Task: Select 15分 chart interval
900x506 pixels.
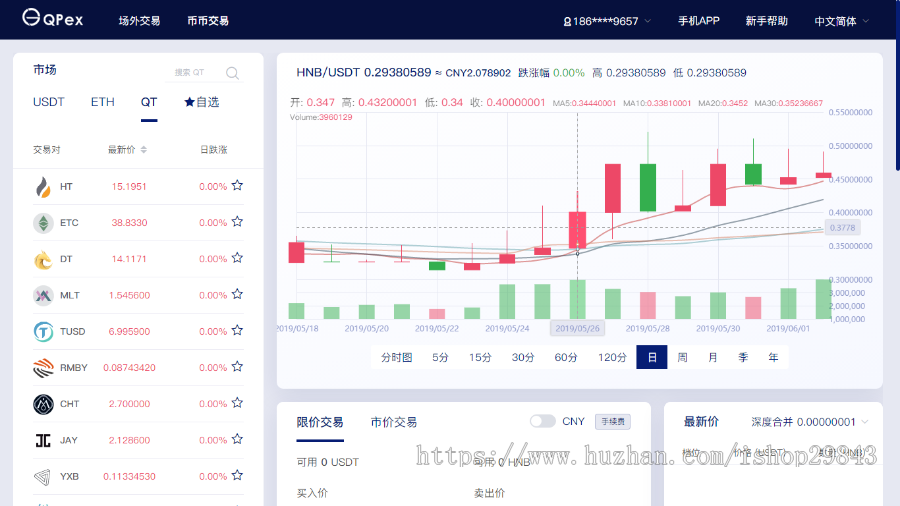Action: 480,357
